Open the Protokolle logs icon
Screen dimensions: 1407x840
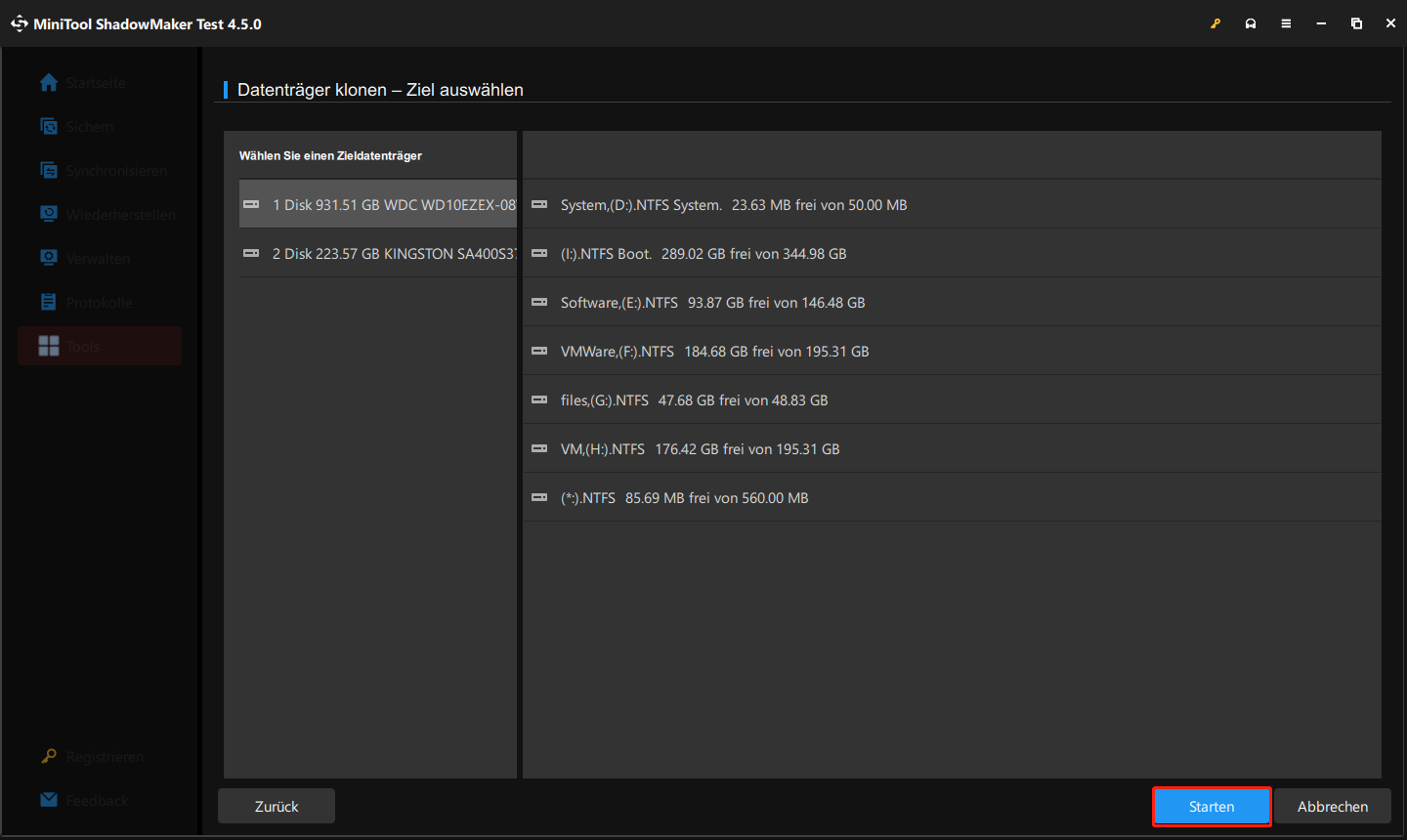(x=49, y=302)
